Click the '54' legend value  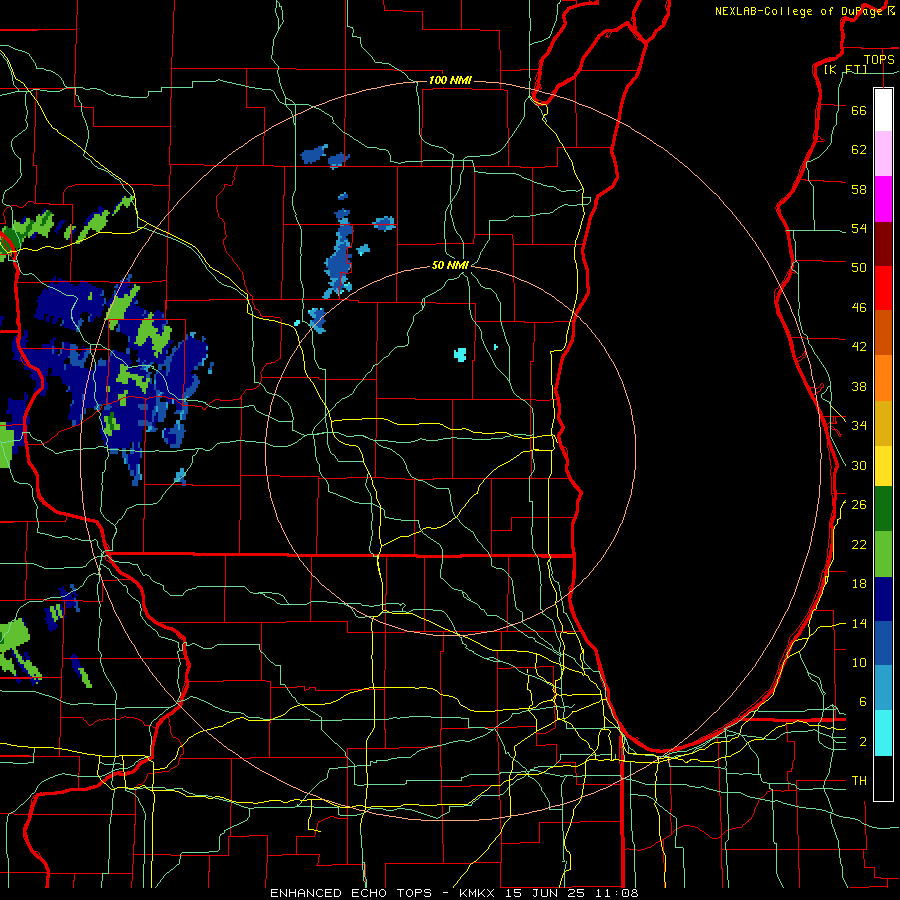pyautogui.click(x=859, y=228)
